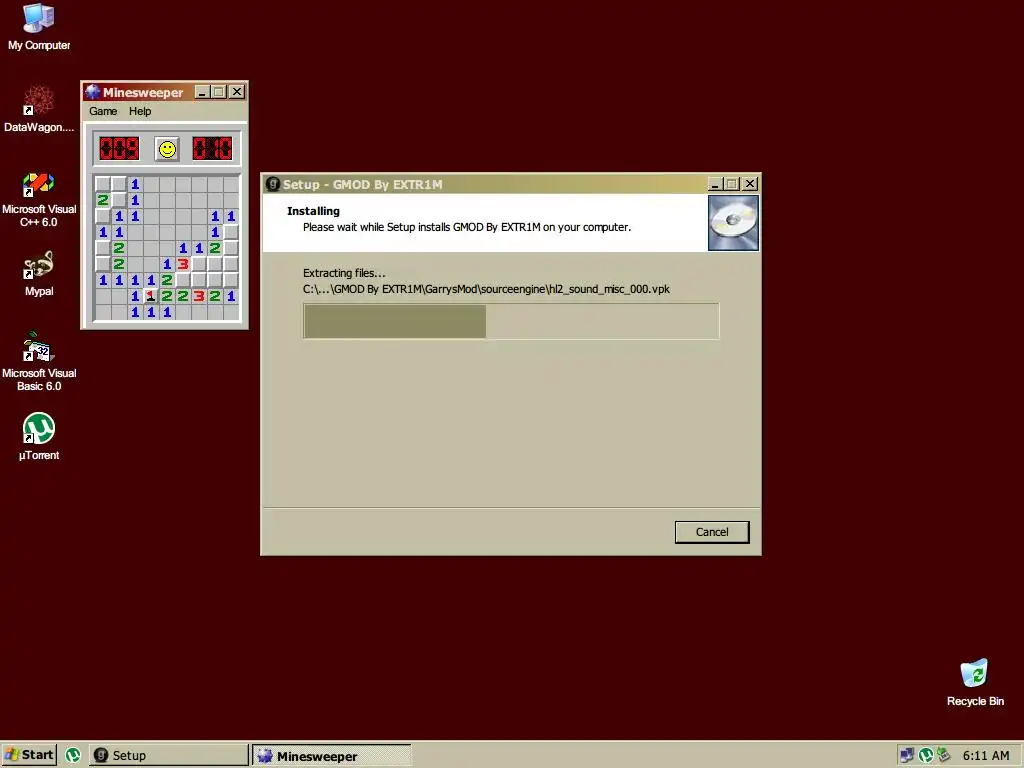Click the 6:11 AM taskbar clock

click(x=985, y=756)
